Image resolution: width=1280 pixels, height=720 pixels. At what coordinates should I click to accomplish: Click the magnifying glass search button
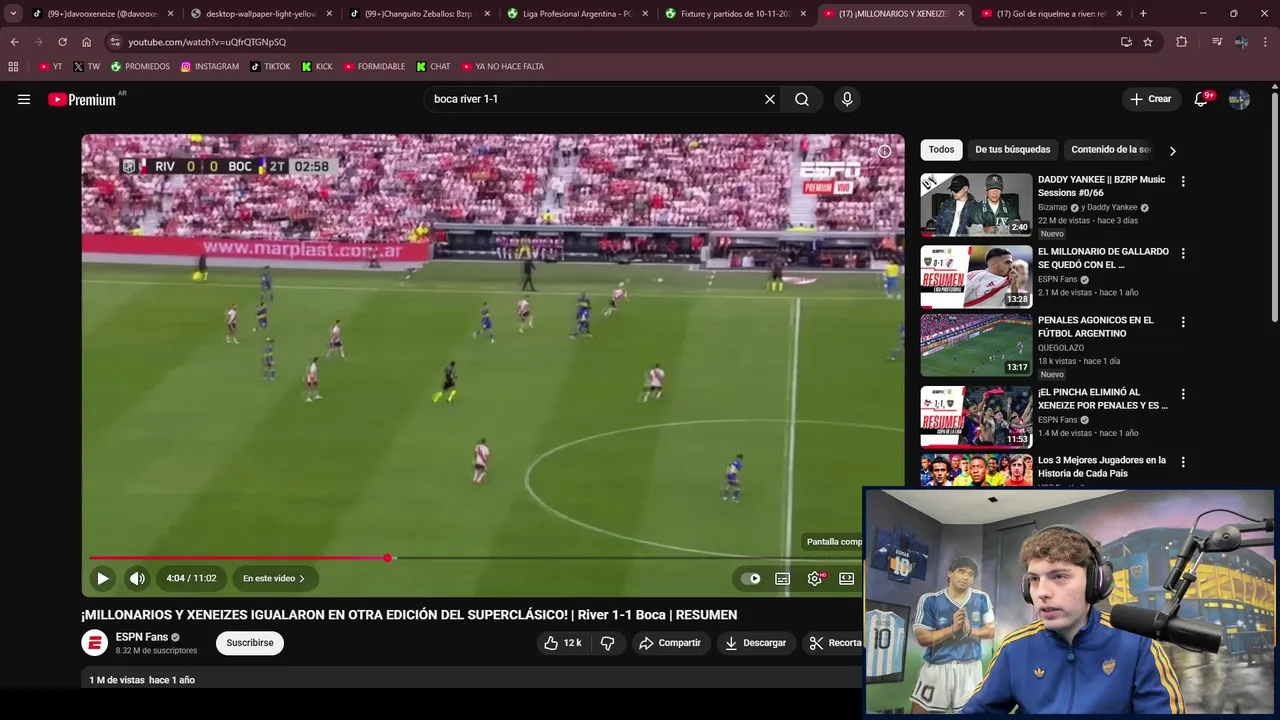(x=802, y=99)
